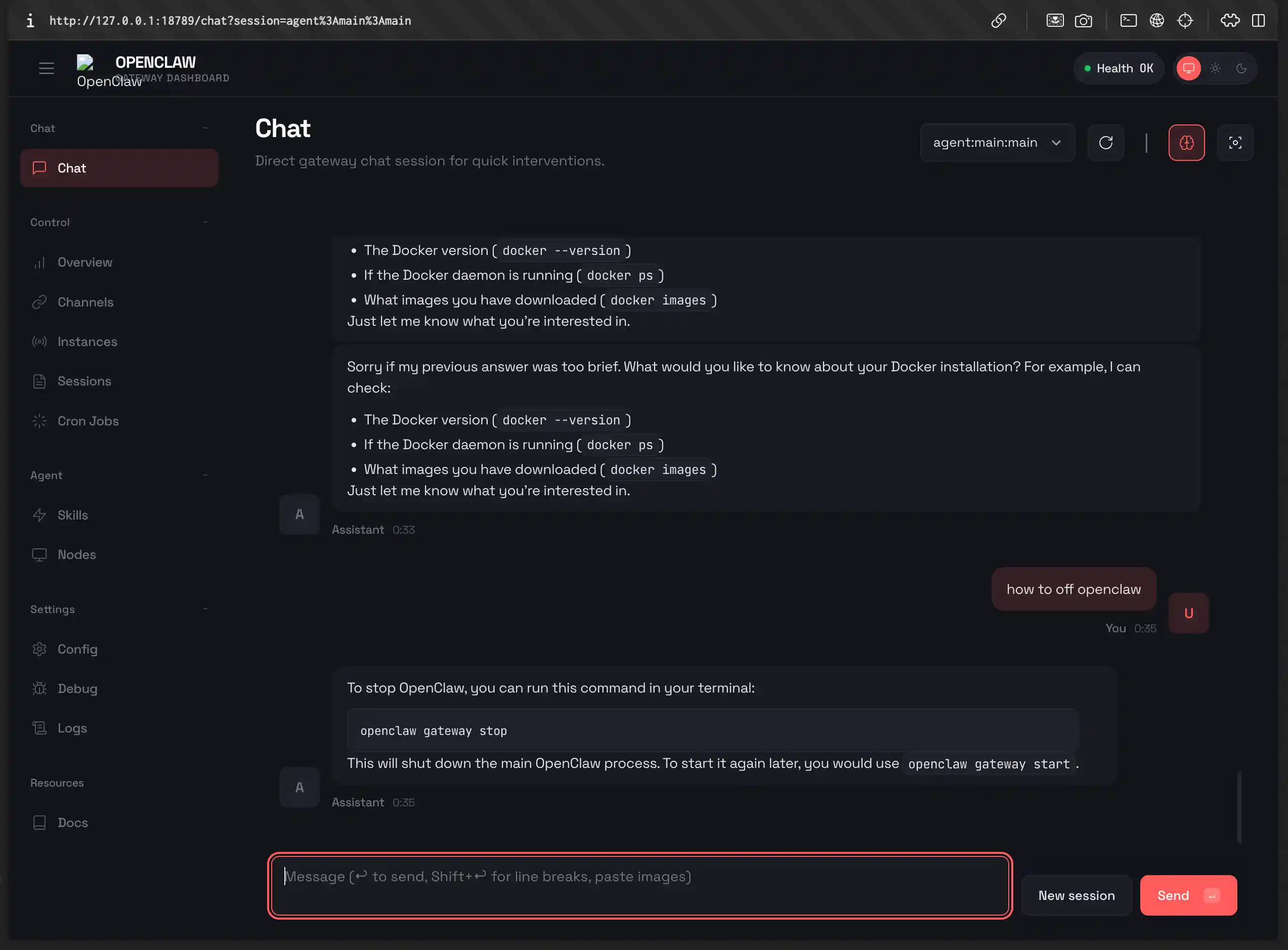The width and height of the screenshot is (1288, 950).
Task: Collapse the Settings sidebar section
Action: tap(205, 608)
